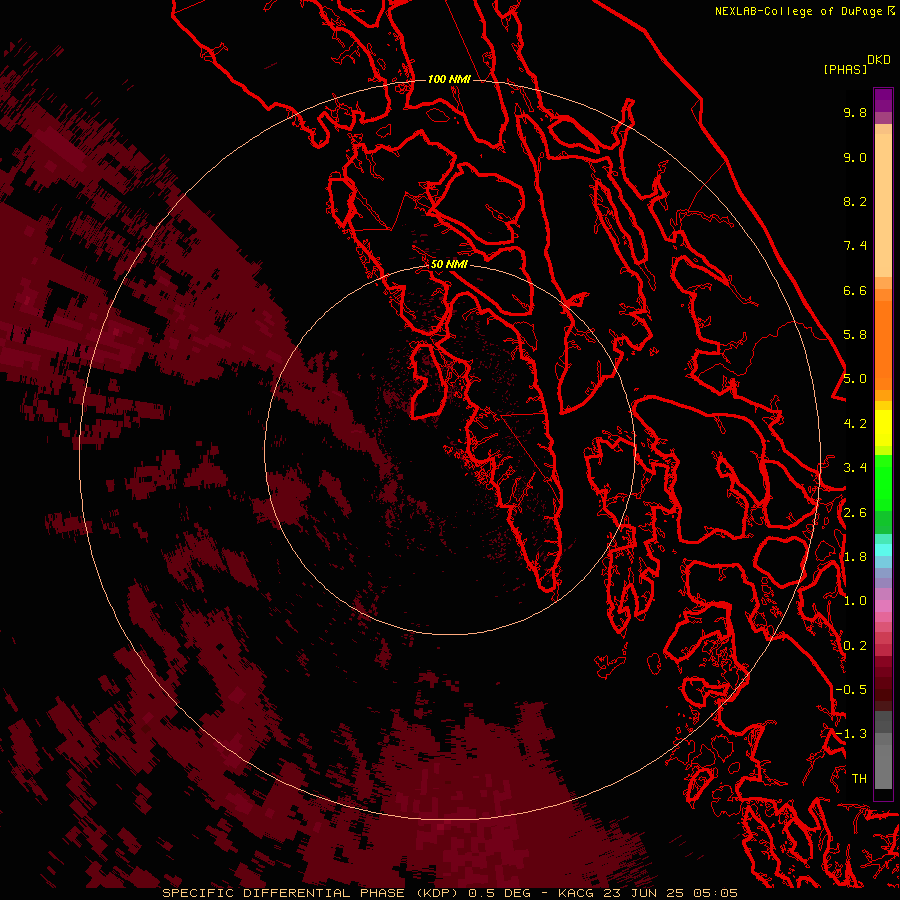The image size is (900, 900).
Task: Click the SPECIFIC DIFFERENTIAL PHASE (KDP) caption
Action: pyautogui.click(x=312, y=893)
